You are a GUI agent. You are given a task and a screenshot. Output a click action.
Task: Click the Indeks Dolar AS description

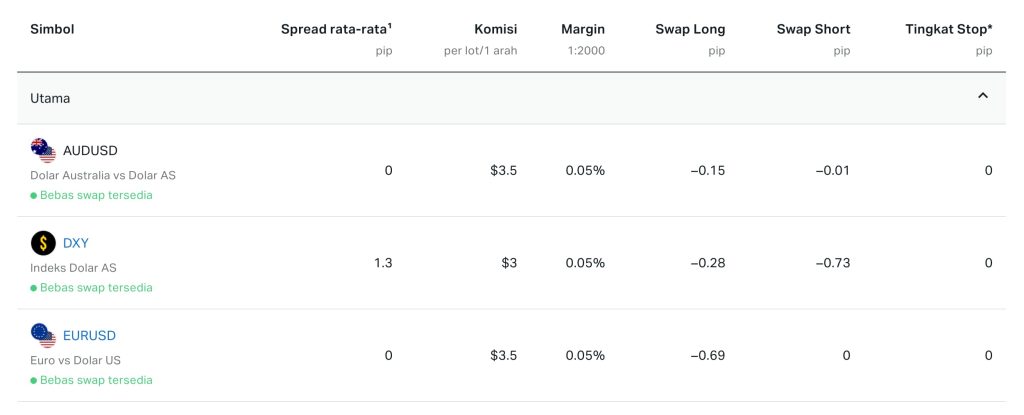pyautogui.click(x=74, y=267)
